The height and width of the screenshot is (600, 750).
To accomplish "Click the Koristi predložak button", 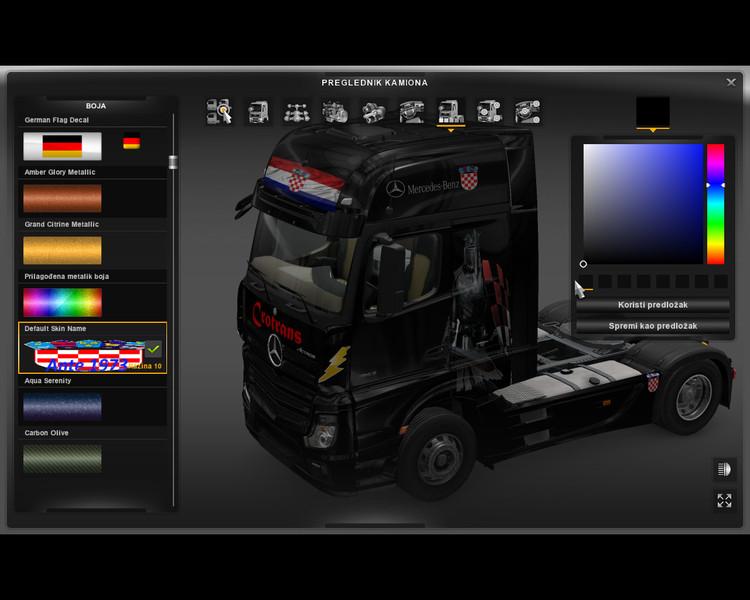I will [653, 305].
